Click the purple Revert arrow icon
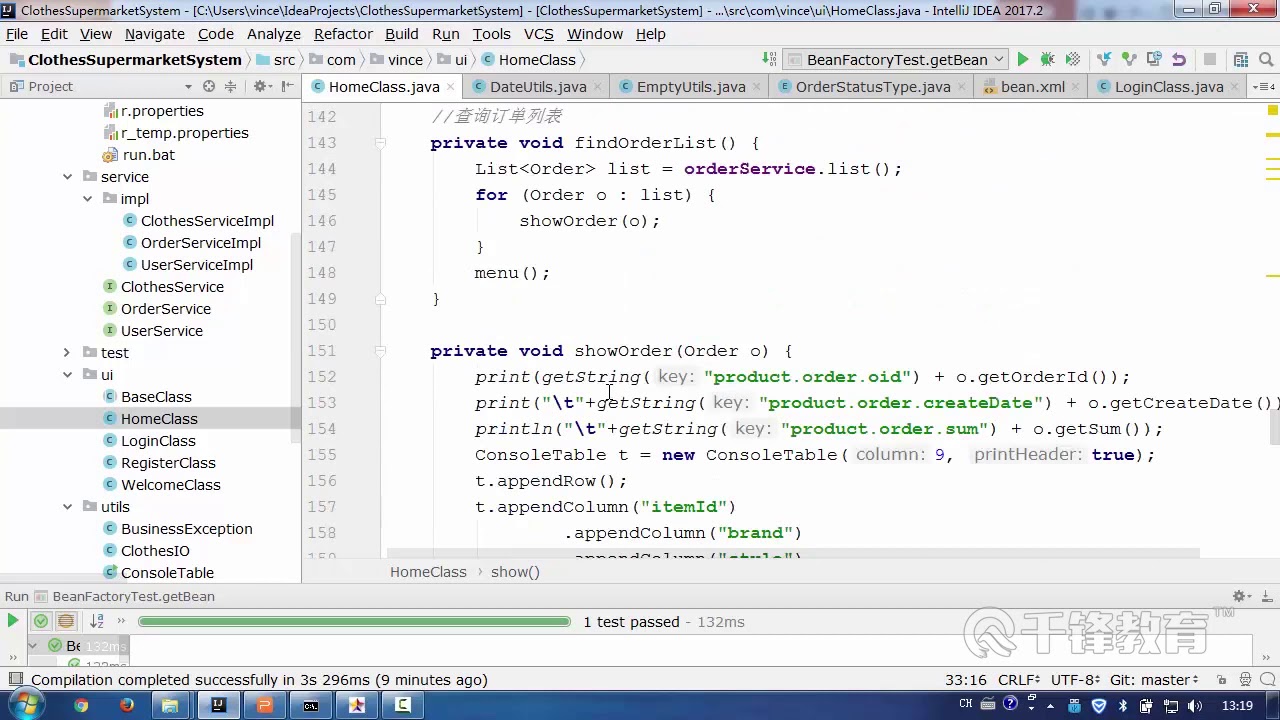1280x720 pixels. point(1179,60)
